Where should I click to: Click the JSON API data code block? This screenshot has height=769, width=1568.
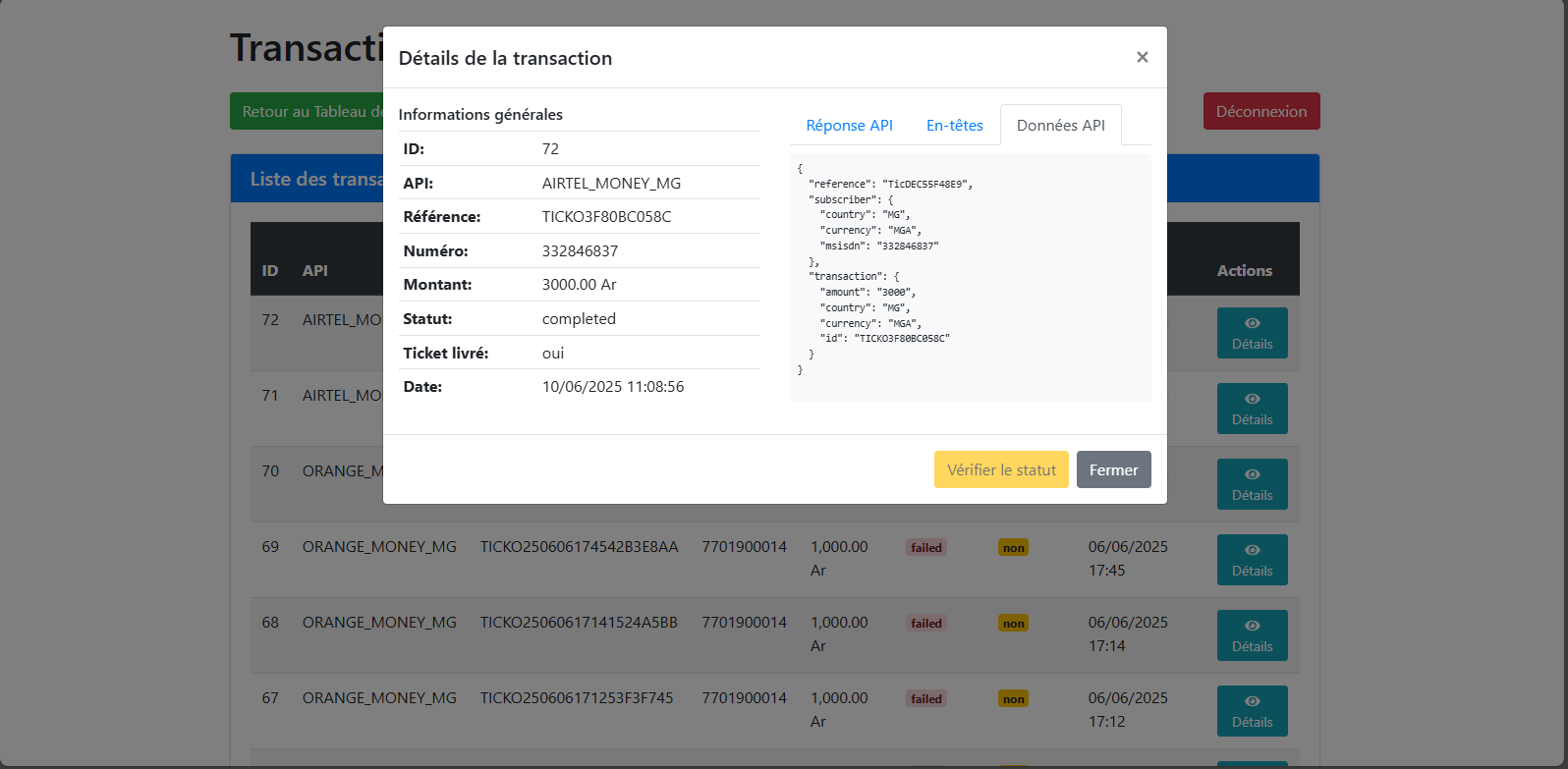pyautogui.click(x=970, y=277)
